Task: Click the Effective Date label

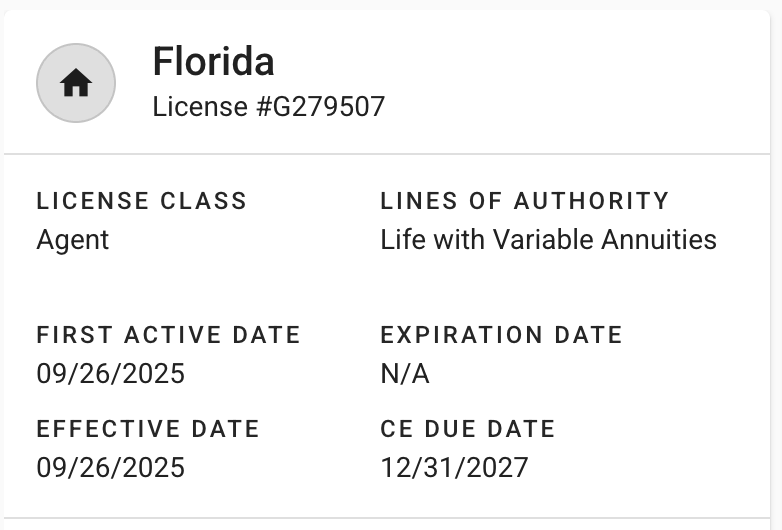Action: (x=148, y=428)
